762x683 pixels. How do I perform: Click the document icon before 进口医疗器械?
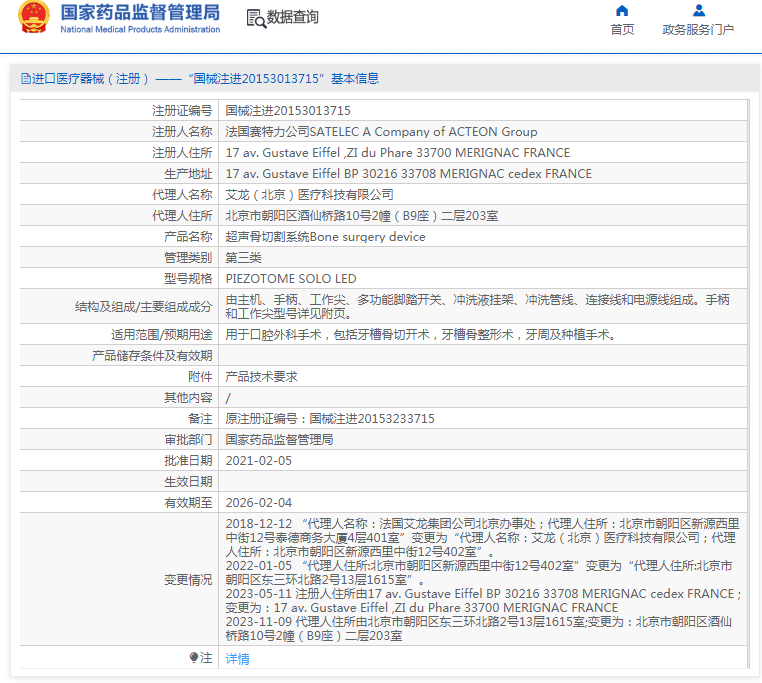click(25, 79)
